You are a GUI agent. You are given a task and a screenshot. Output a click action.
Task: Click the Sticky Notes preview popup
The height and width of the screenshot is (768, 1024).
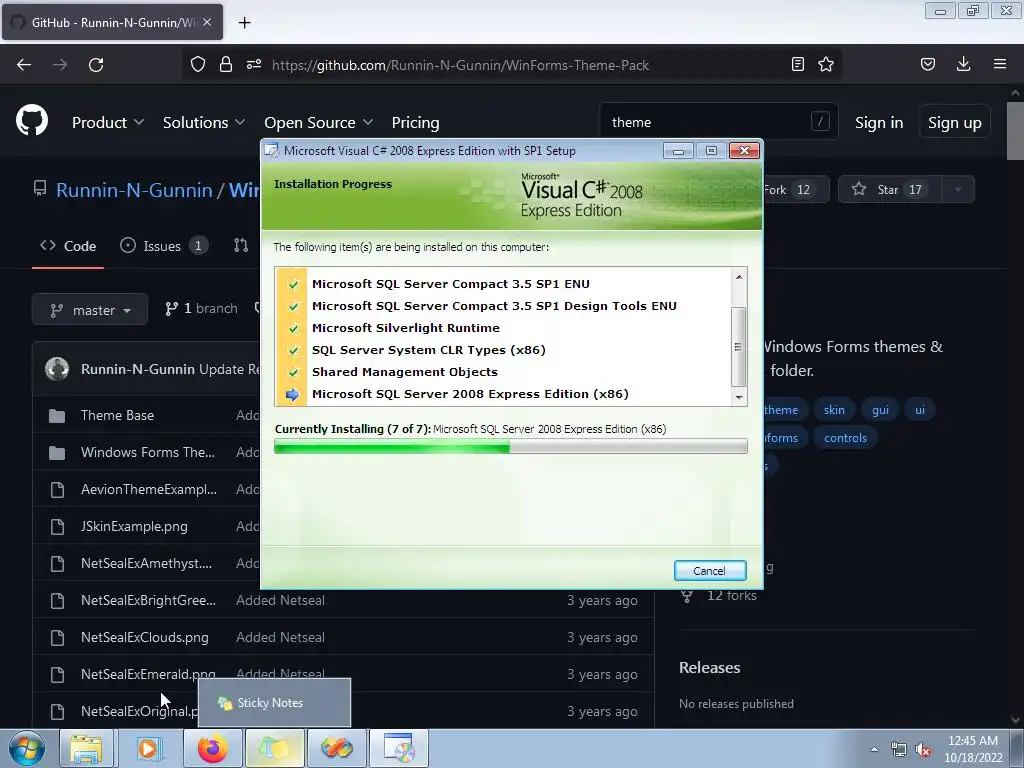[274, 703]
